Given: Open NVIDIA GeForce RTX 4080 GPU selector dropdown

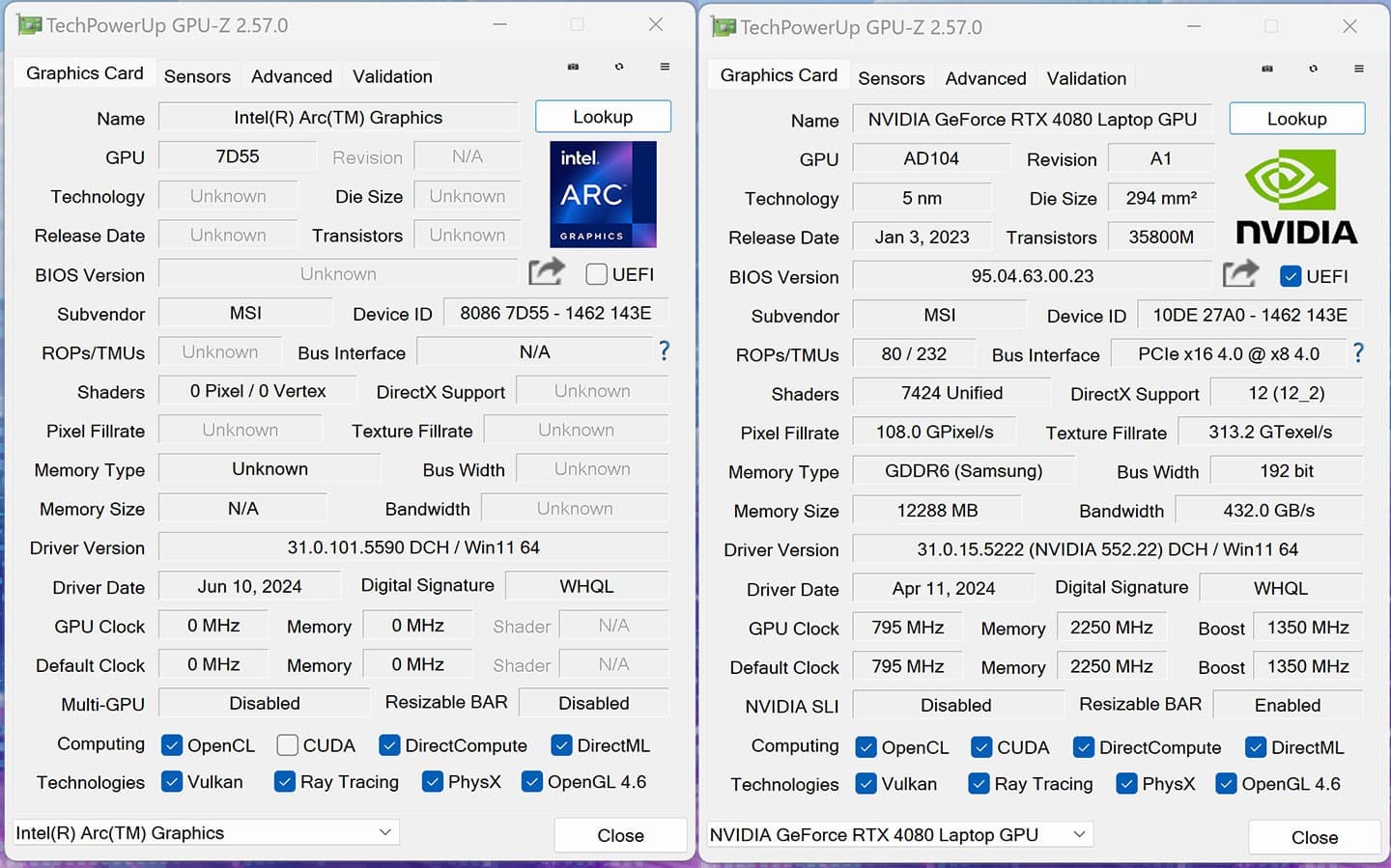Looking at the screenshot, I should (x=899, y=835).
